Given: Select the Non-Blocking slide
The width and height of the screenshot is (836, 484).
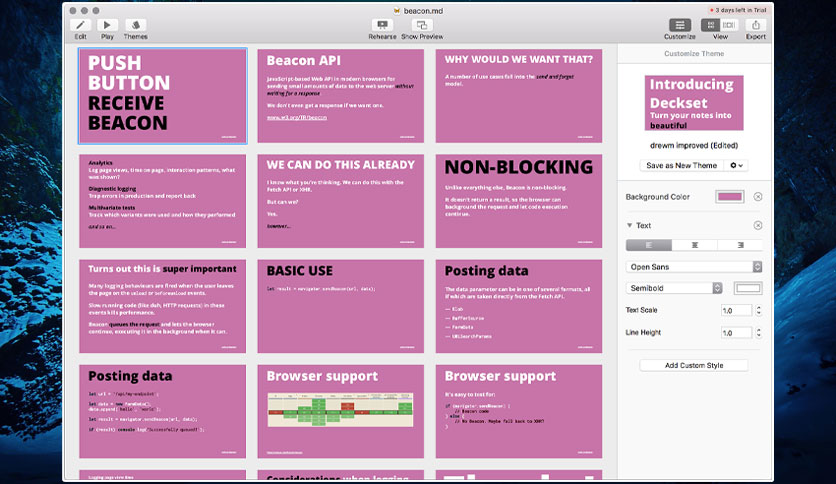Looking at the screenshot, I should click(519, 201).
